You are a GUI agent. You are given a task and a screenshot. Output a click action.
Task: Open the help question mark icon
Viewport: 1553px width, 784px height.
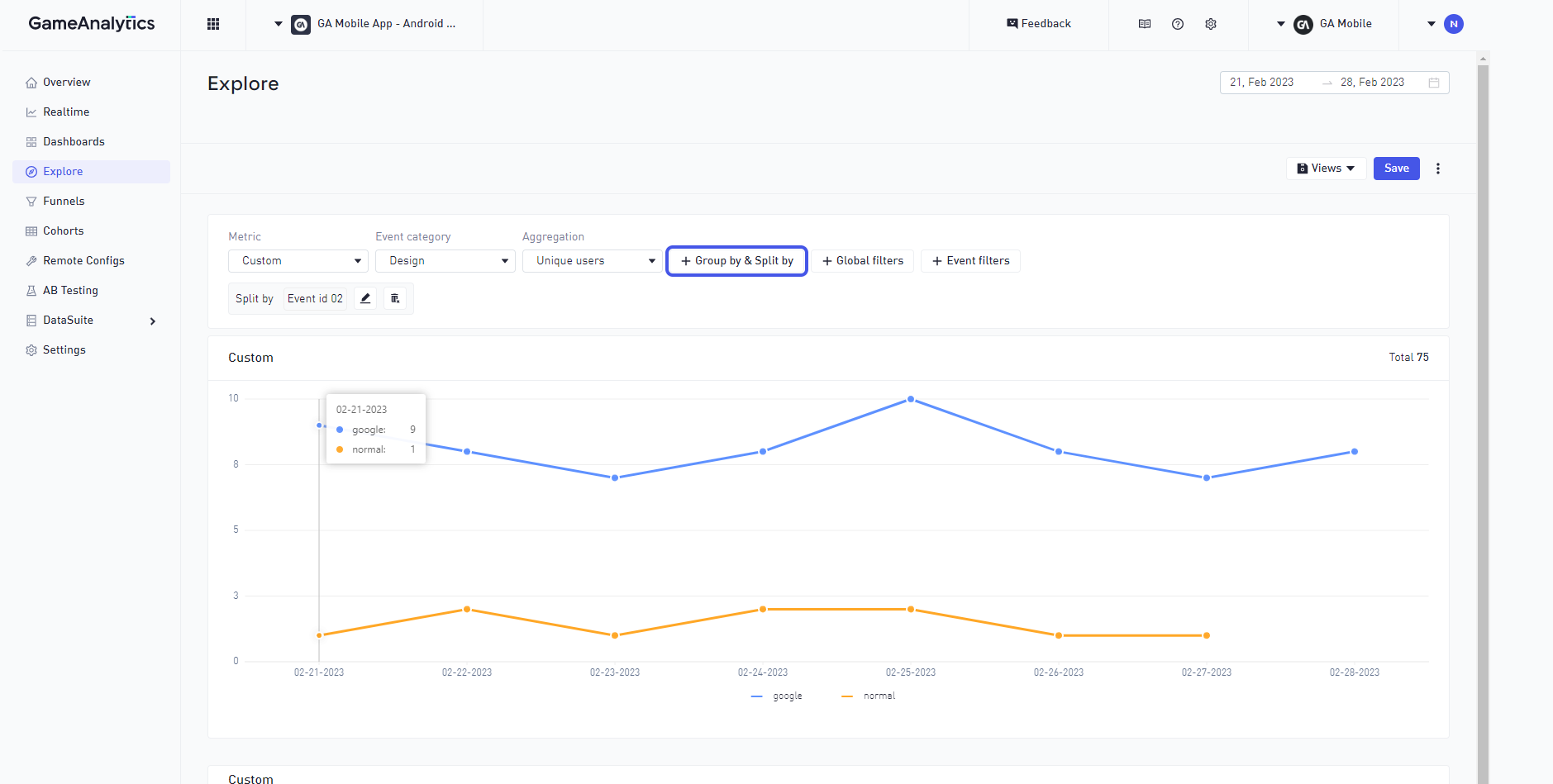click(1178, 24)
